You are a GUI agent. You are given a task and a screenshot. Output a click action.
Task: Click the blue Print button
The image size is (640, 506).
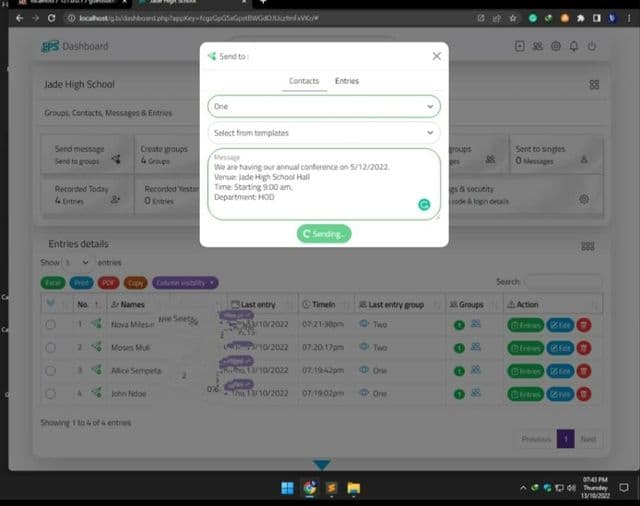81,283
